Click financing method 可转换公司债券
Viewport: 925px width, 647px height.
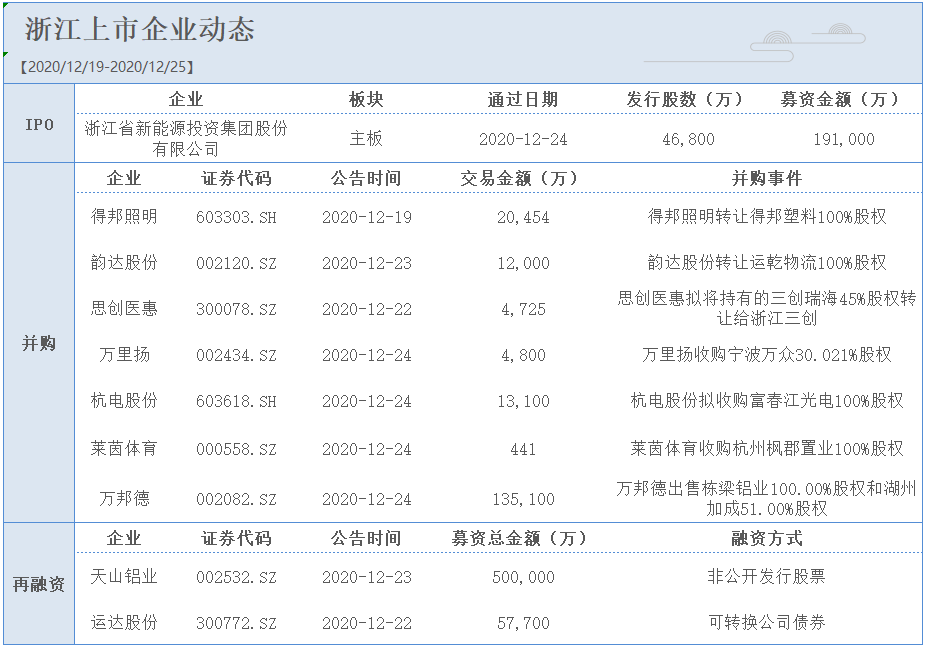click(x=767, y=622)
